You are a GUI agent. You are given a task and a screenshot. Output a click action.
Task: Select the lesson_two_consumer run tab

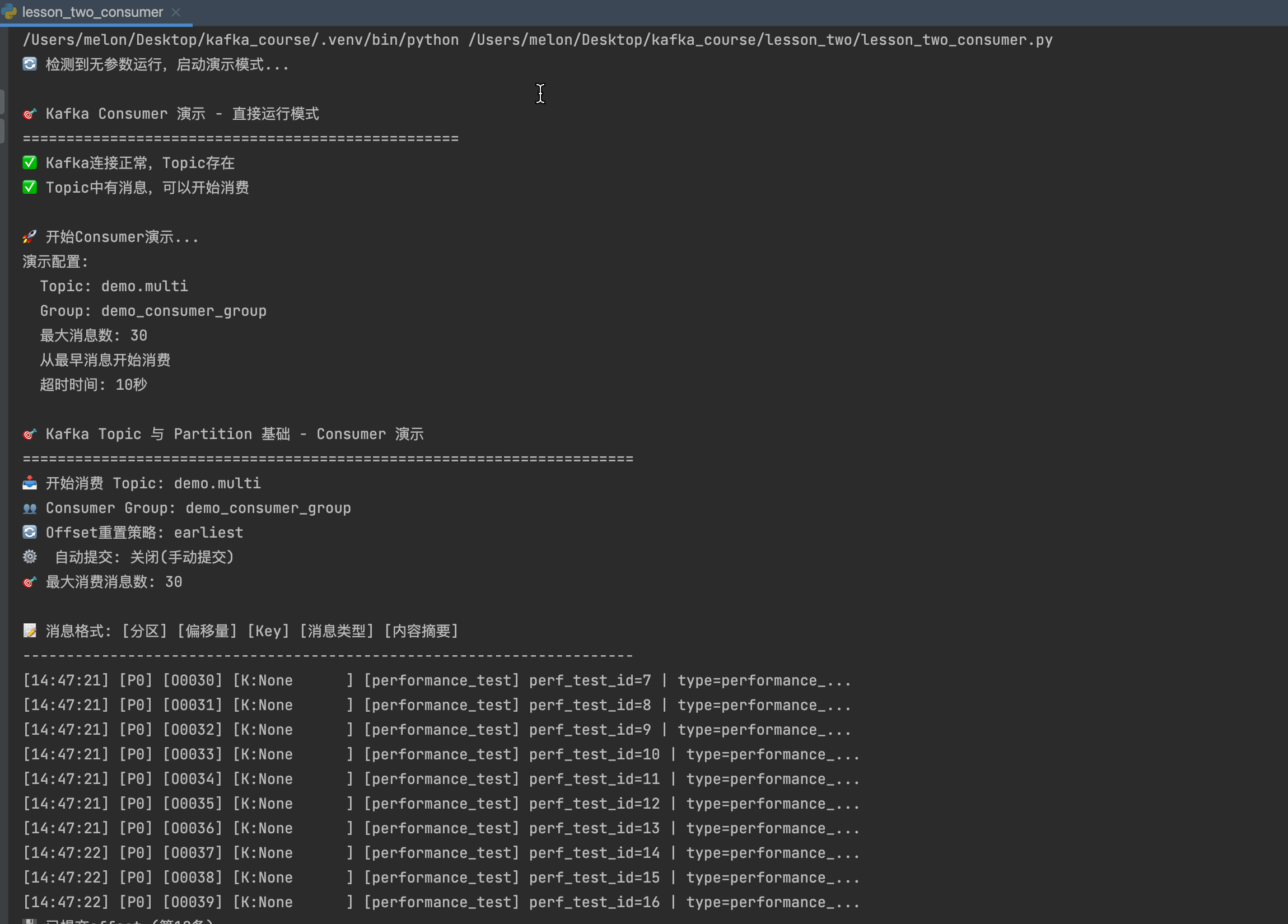tap(92, 12)
